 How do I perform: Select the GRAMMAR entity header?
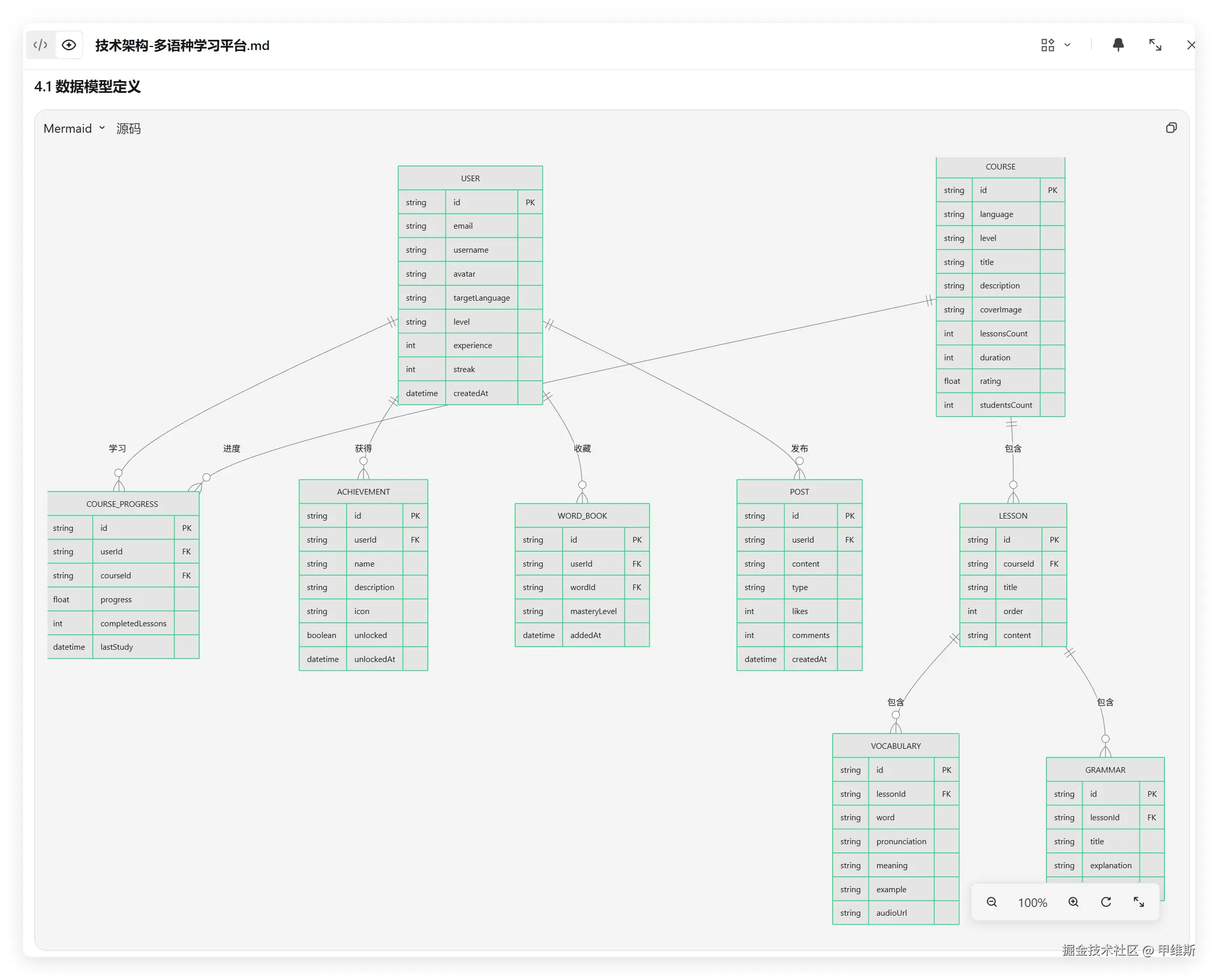tap(1105, 770)
